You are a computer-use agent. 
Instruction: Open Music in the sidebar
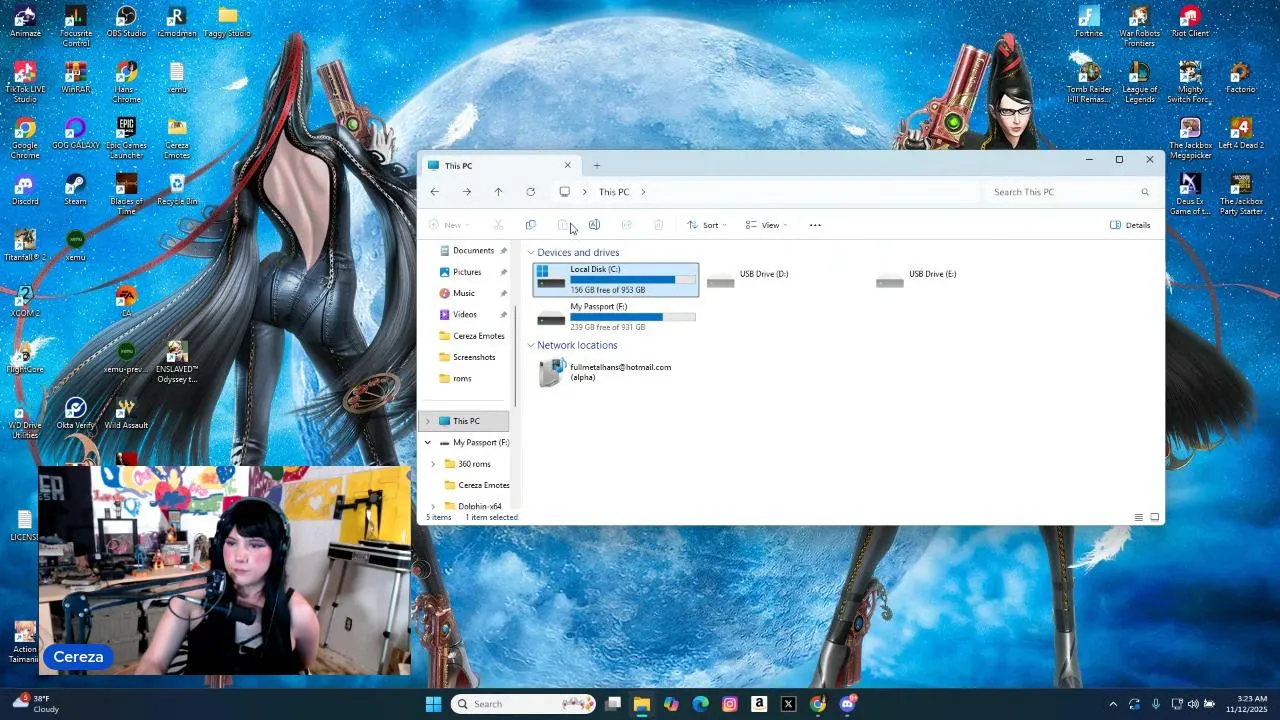click(x=464, y=293)
